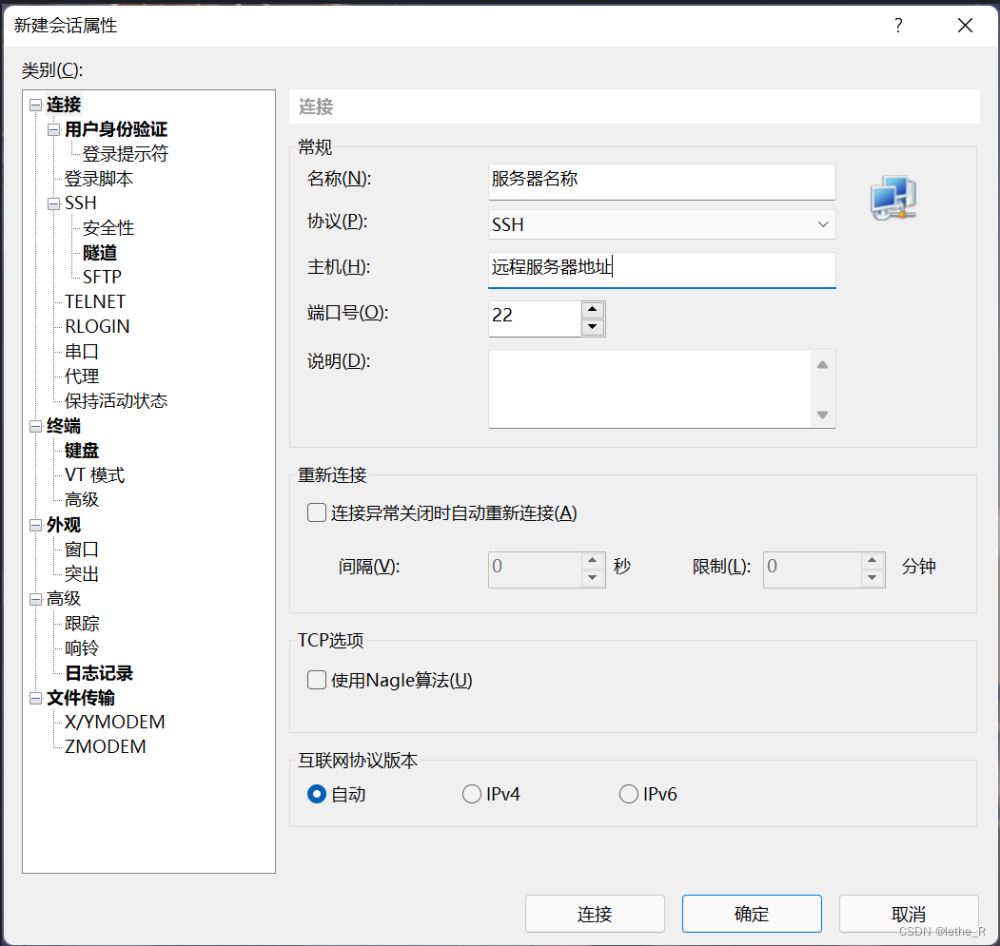
Task: Select 代理 in the category tree
Action: (82, 376)
